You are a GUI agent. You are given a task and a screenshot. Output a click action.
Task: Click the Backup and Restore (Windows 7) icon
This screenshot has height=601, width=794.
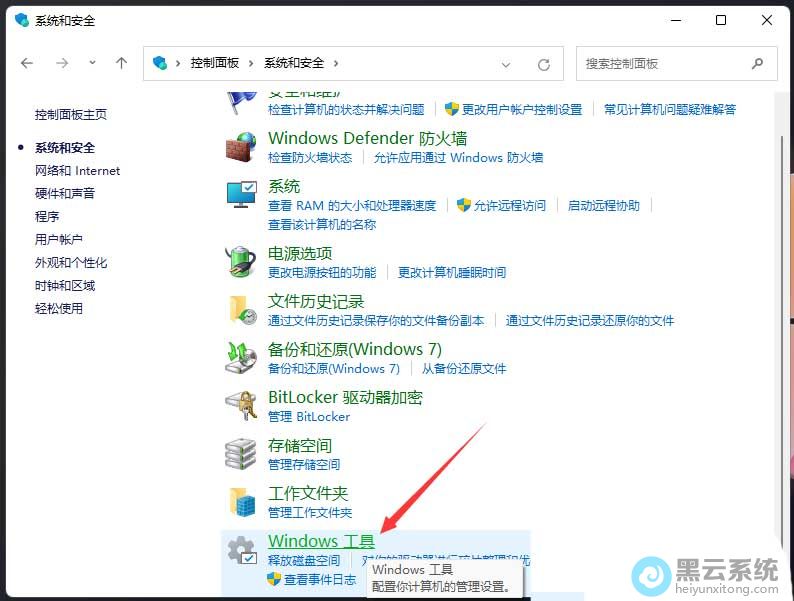click(x=241, y=357)
